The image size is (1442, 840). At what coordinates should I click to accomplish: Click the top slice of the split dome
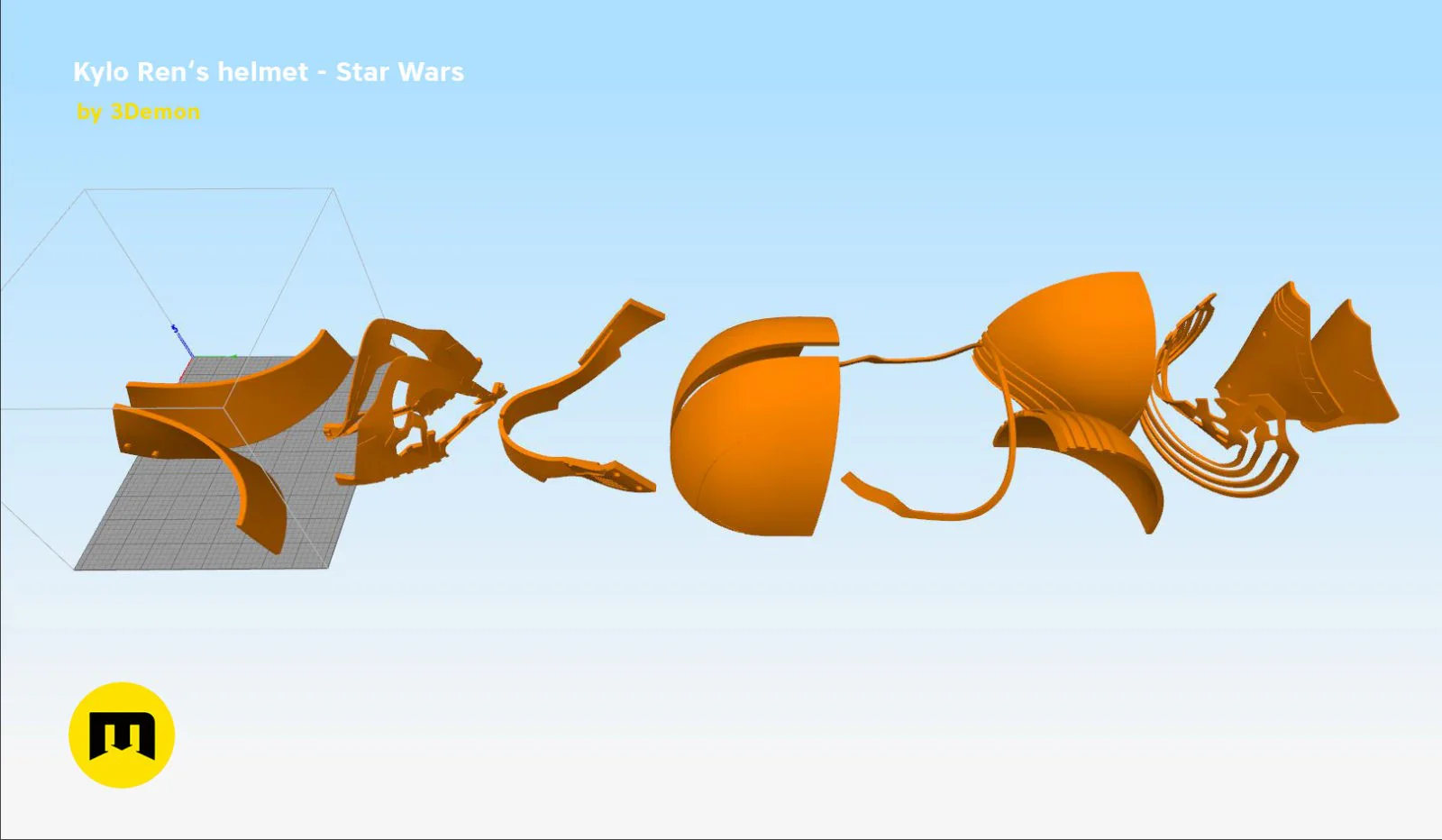pyautogui.click(x=766, y=338)
